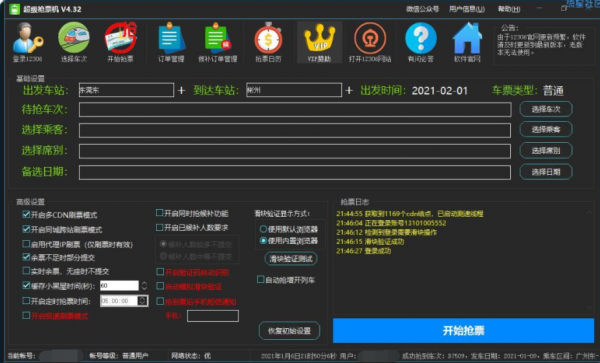
Task: Enable 开启定时抢票时间 checkbox
Action: [26, 301]
